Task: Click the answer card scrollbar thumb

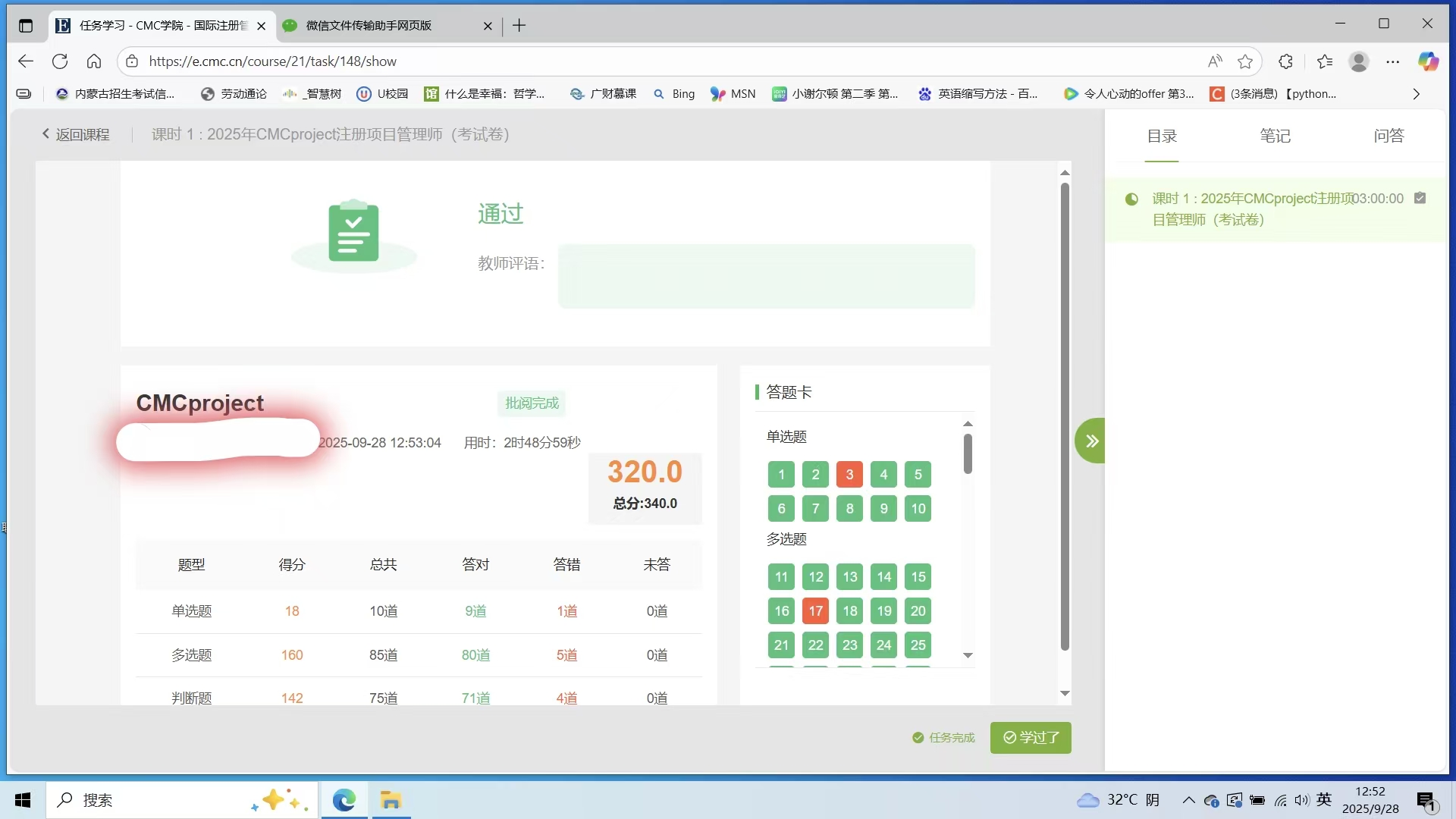Action: 968,453
